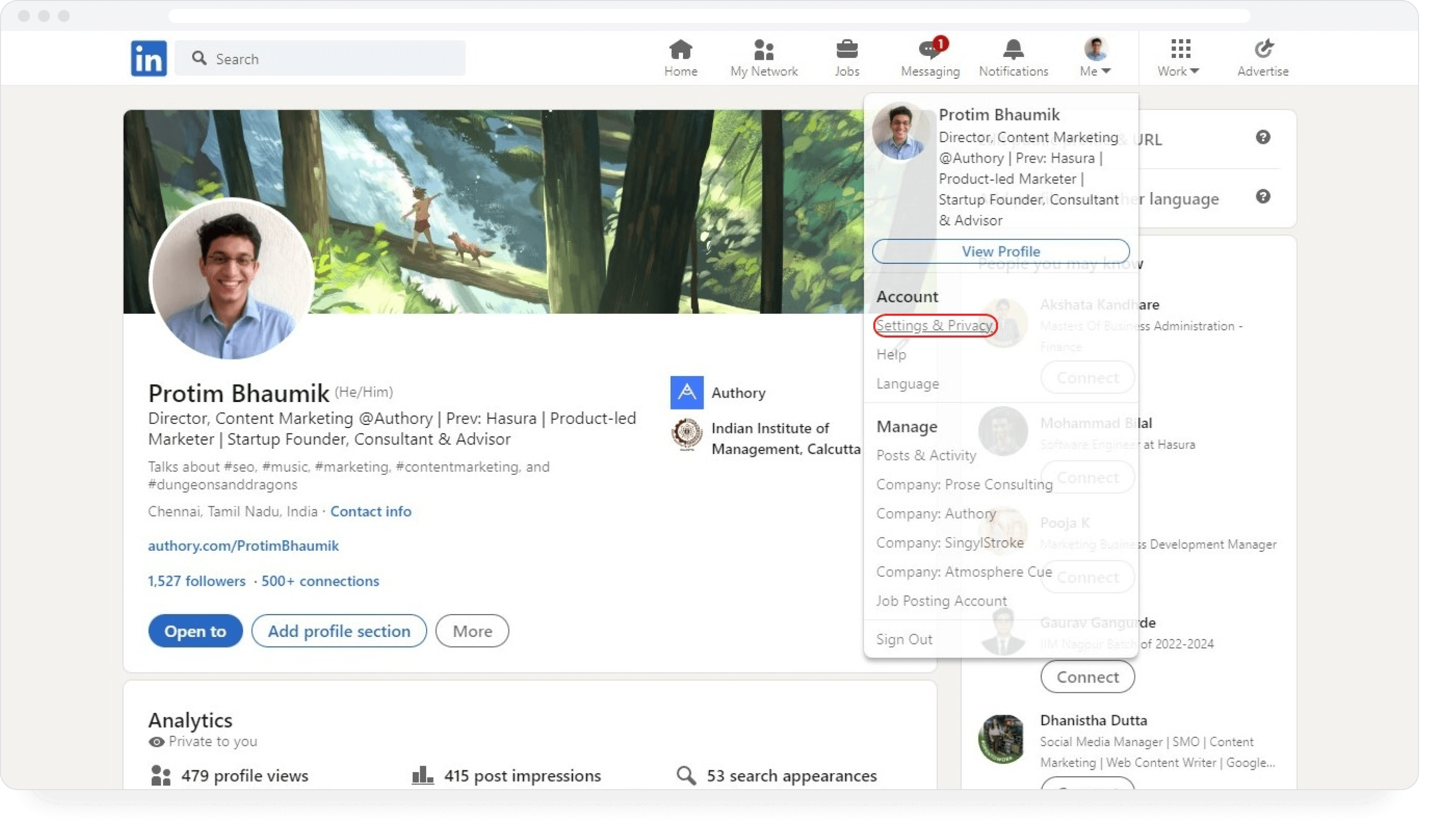1429x840 pixels.
Task: Open the Home feed icon
Action: coord(681,50)
